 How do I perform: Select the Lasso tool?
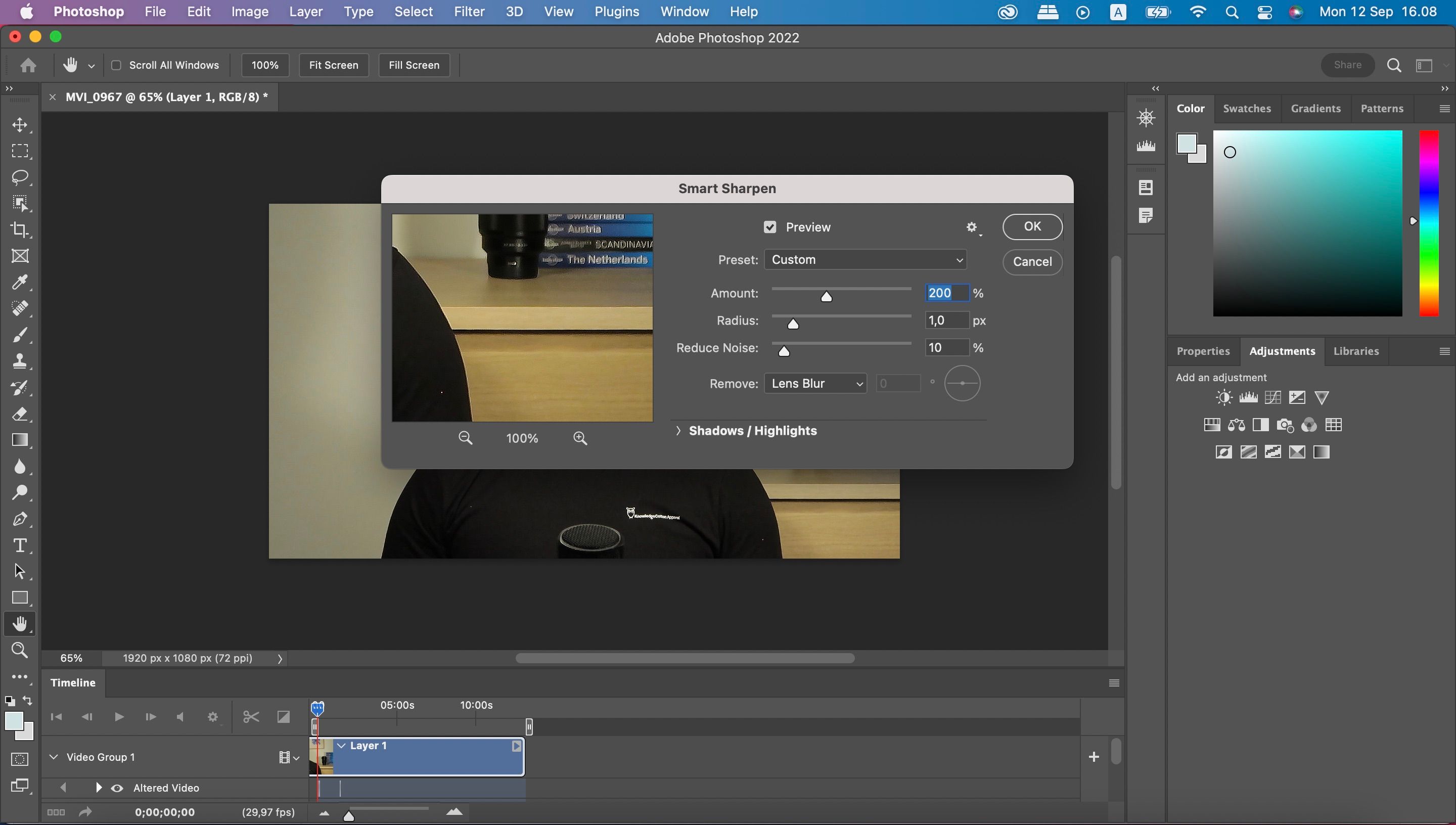coord(20,177)
